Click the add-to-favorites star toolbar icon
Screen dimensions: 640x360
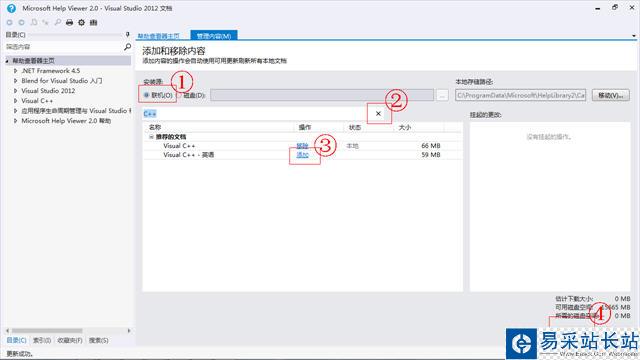click(x=45, y=22)
